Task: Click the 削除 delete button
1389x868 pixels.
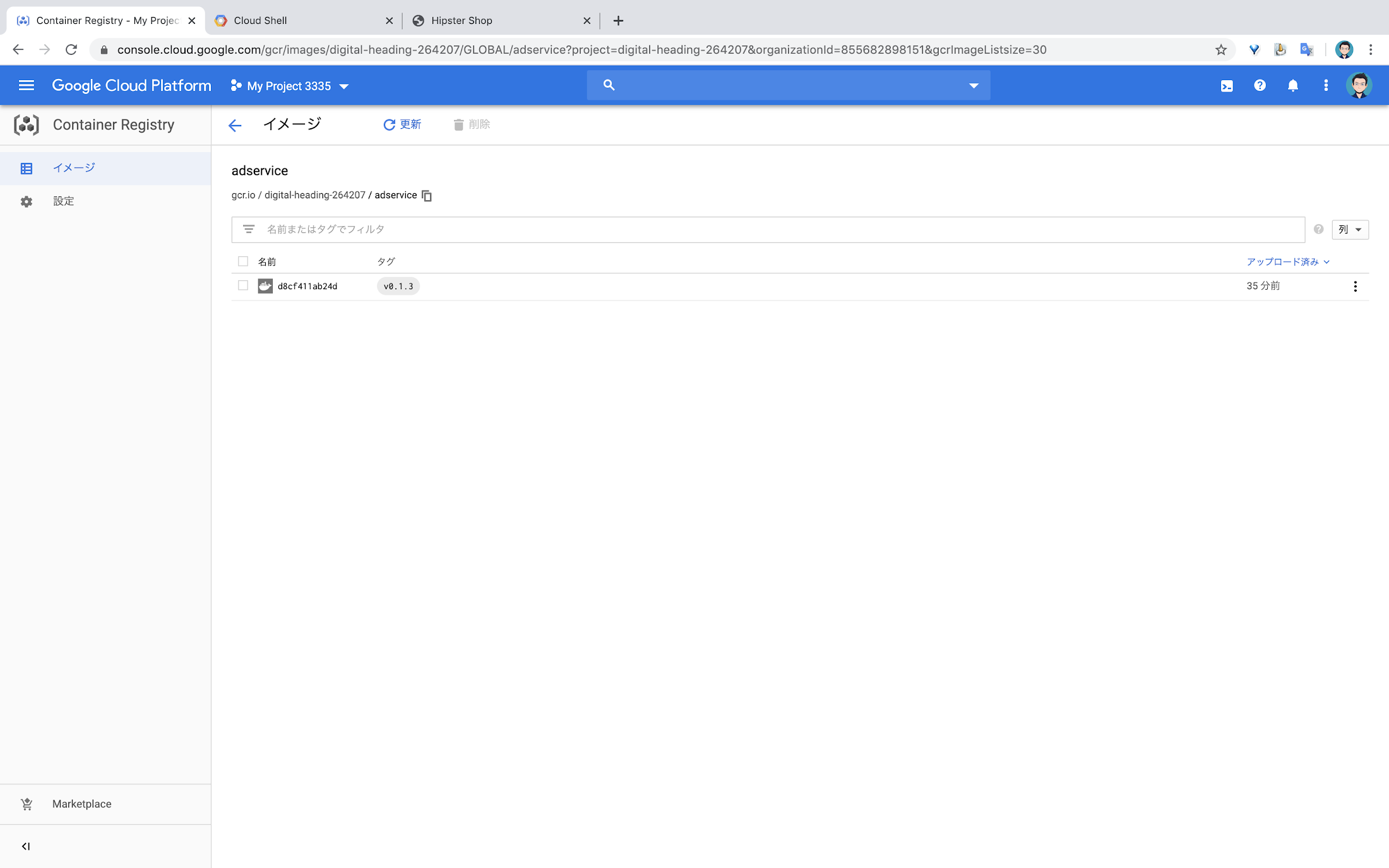Action: [470, 124]
